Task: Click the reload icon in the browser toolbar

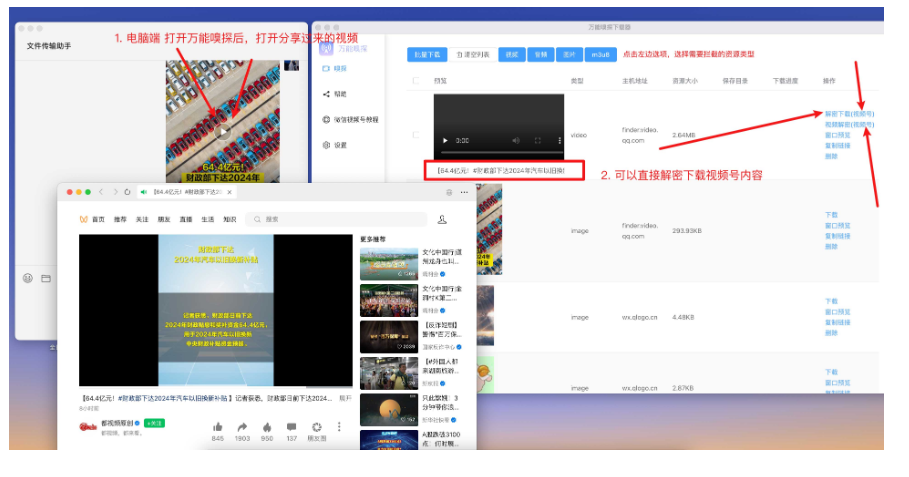Action: point(127,191)
